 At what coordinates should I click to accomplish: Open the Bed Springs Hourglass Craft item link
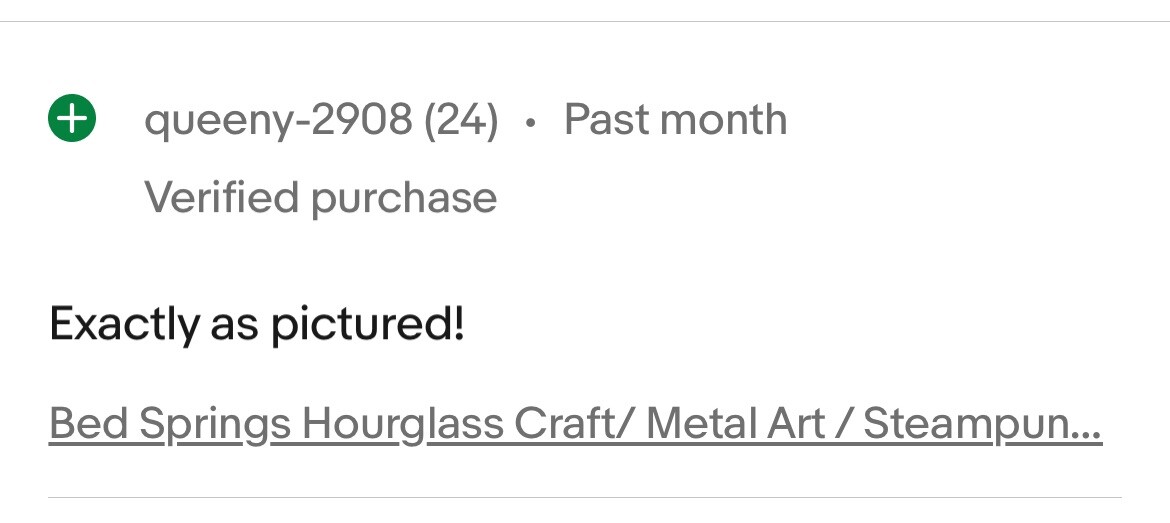pyautogui.click(x=575, y=423)
